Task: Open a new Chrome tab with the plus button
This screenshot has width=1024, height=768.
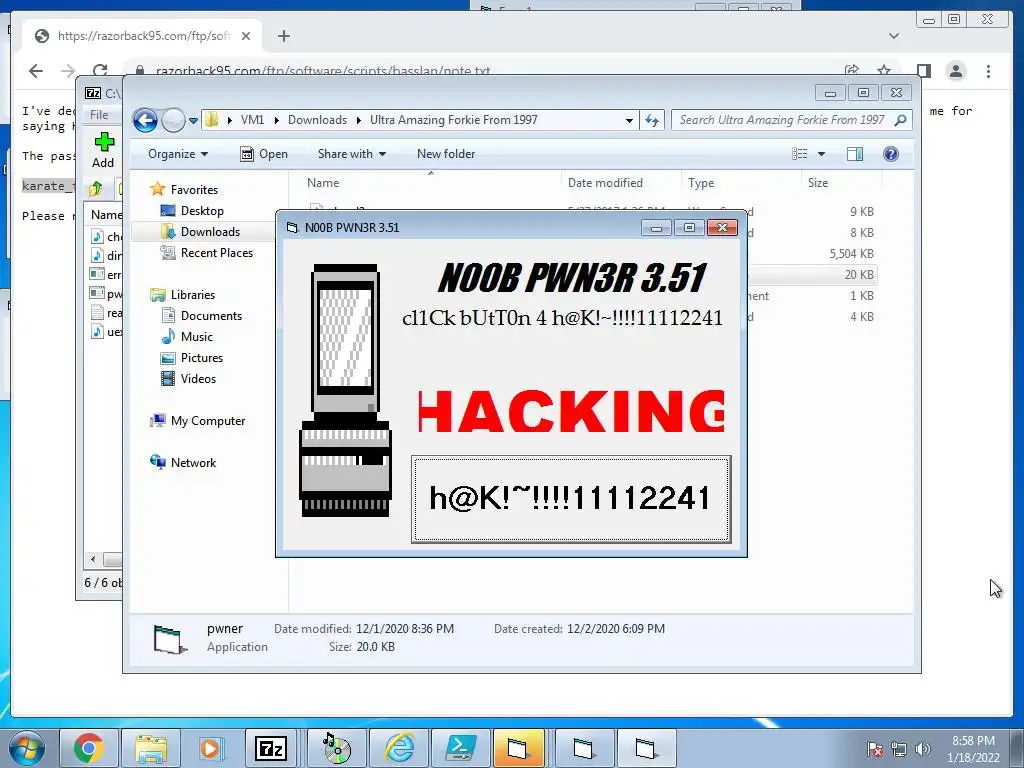Action: [x=283, y=36]
